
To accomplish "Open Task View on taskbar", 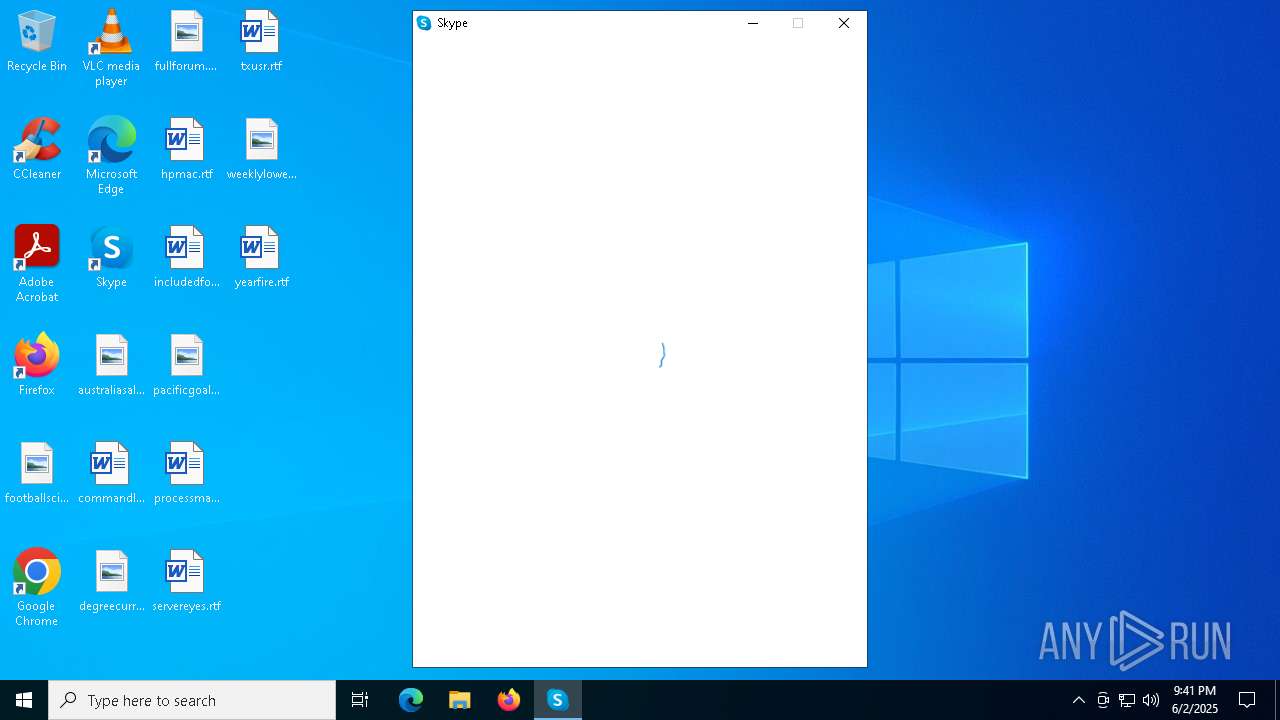I will tap(360, 700).
